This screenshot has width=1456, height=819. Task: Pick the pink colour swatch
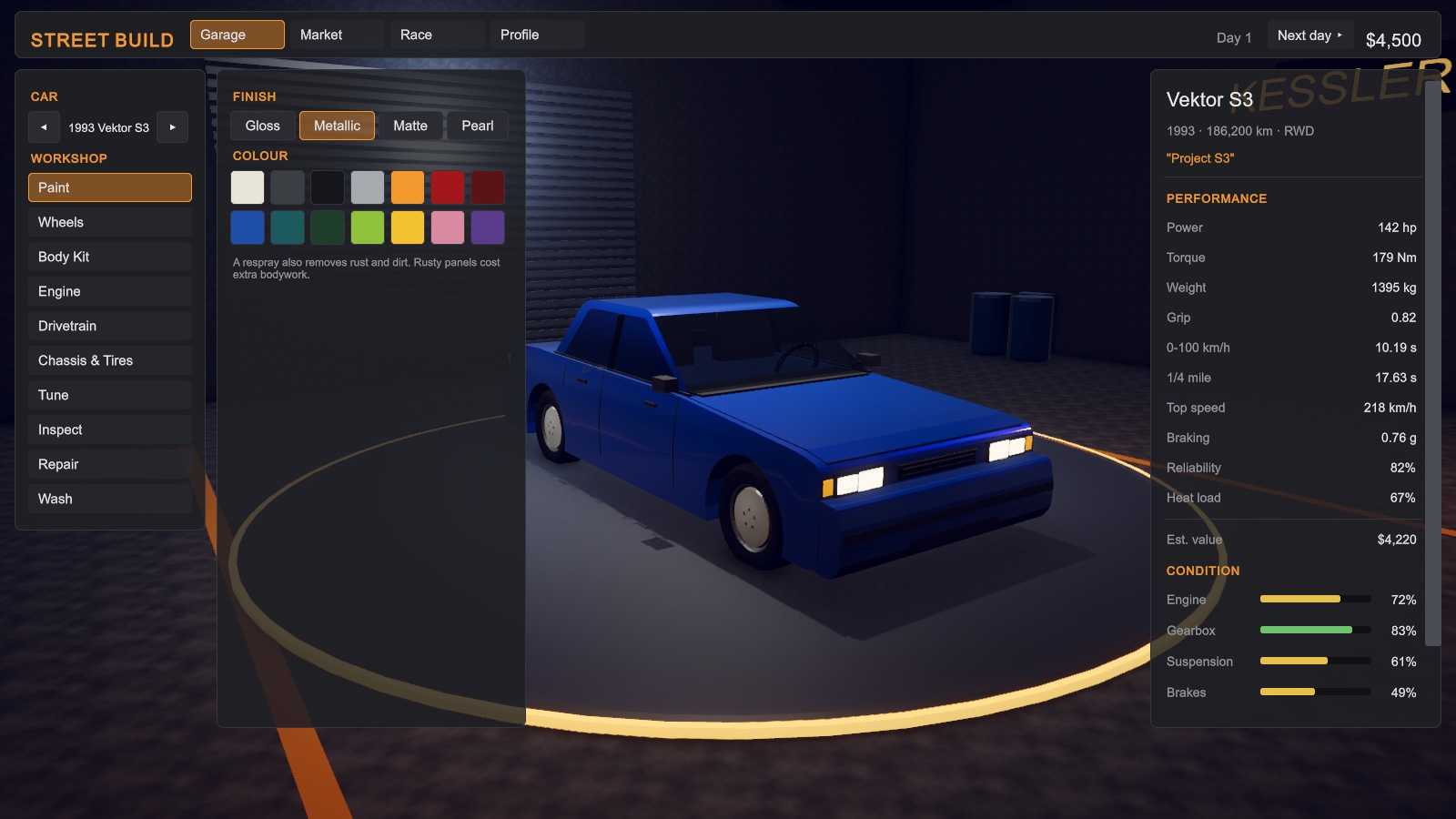[x=448, y=227]
